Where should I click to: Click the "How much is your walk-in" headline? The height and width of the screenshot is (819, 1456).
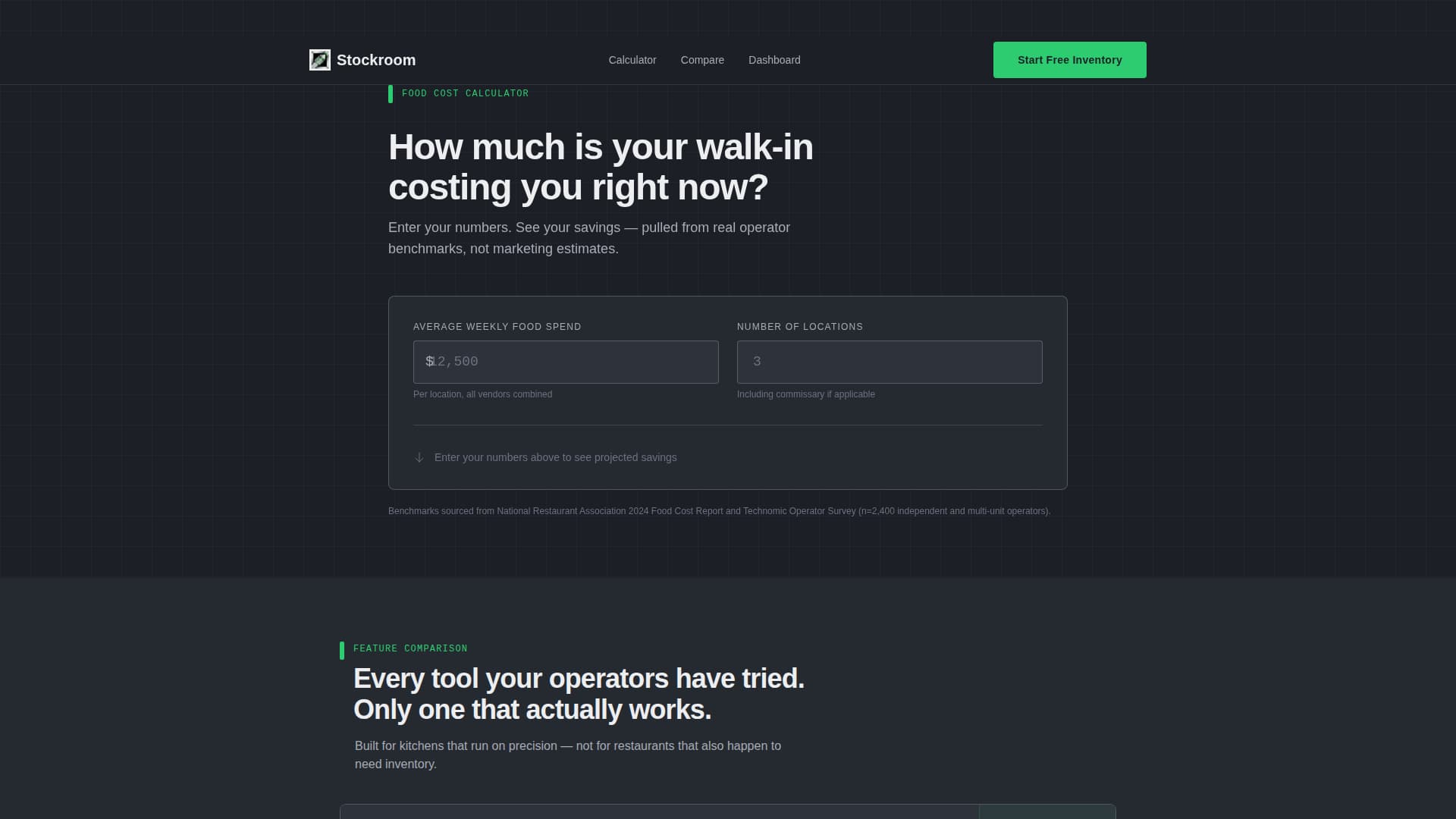coord(601,167)
